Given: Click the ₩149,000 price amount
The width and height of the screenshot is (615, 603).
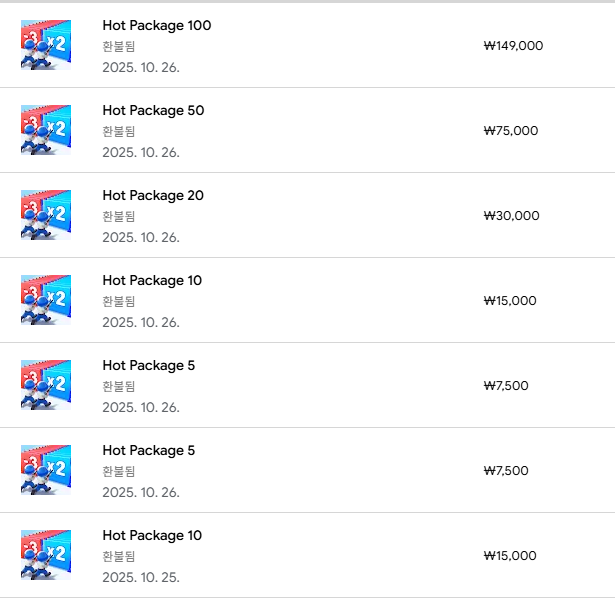Looking at the screenshot, I should point(513,45).
